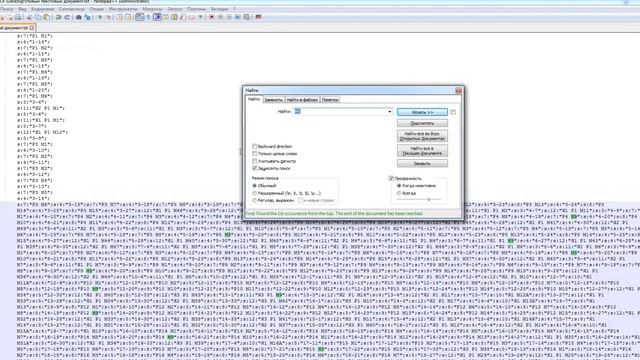Viewport: 640px width, 360px height.
Task: Click the Закрыть button
Action: click(x=422, y=163)
